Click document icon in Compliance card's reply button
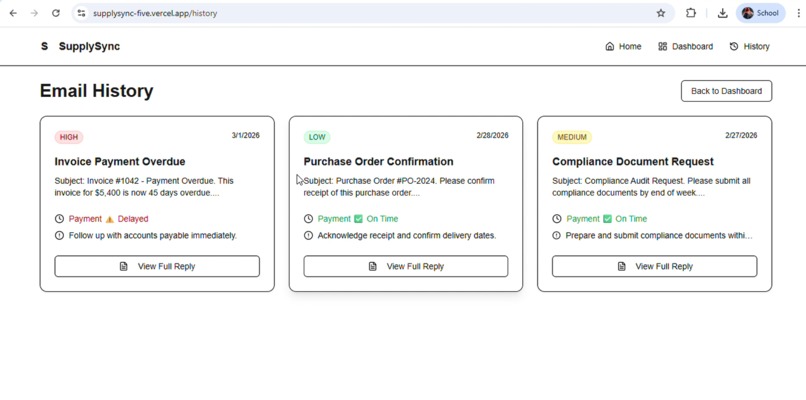Screen dimensions: 806x400 pos(621,266)
